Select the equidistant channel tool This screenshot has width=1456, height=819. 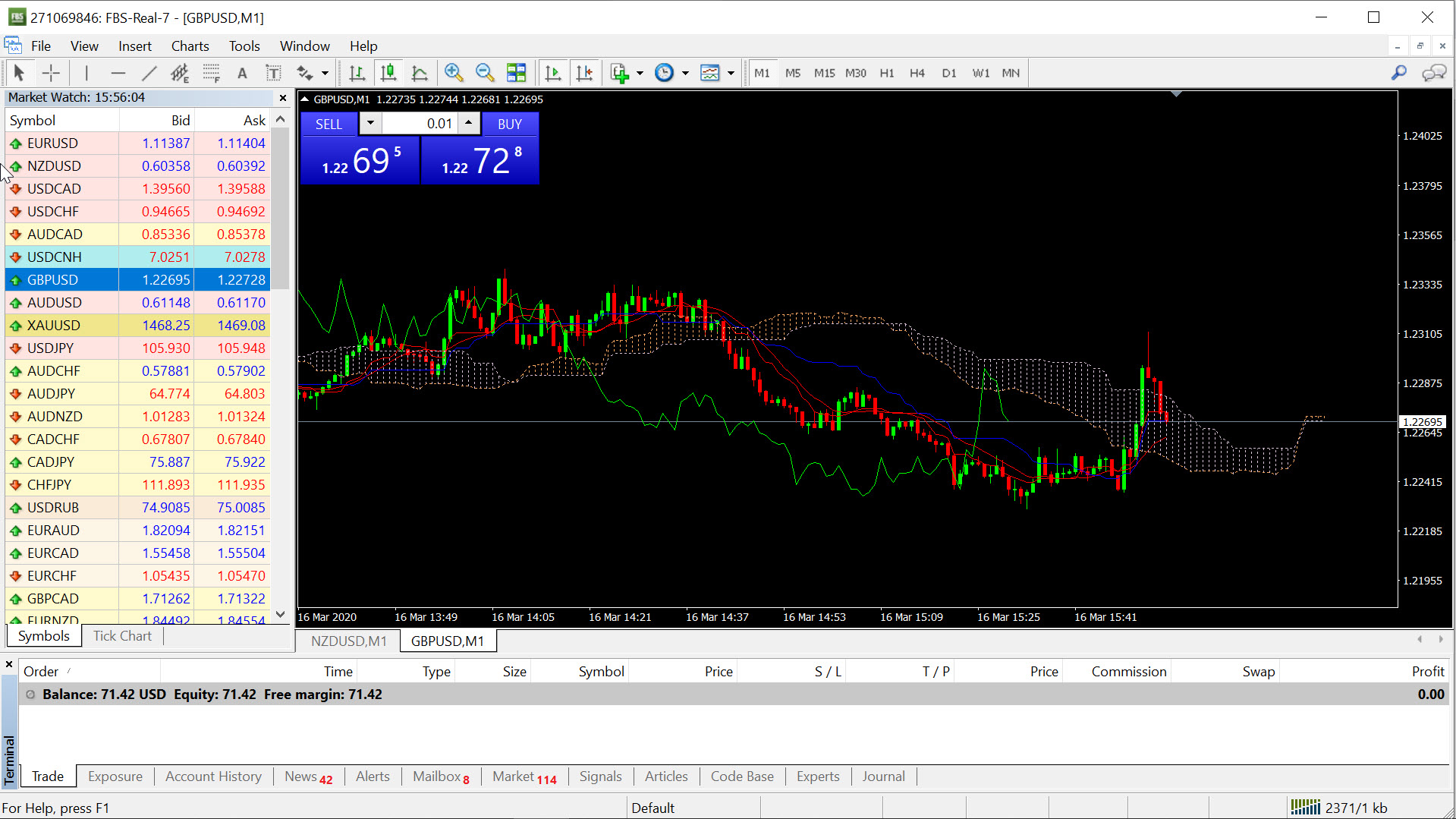click(x=180, y=73)
